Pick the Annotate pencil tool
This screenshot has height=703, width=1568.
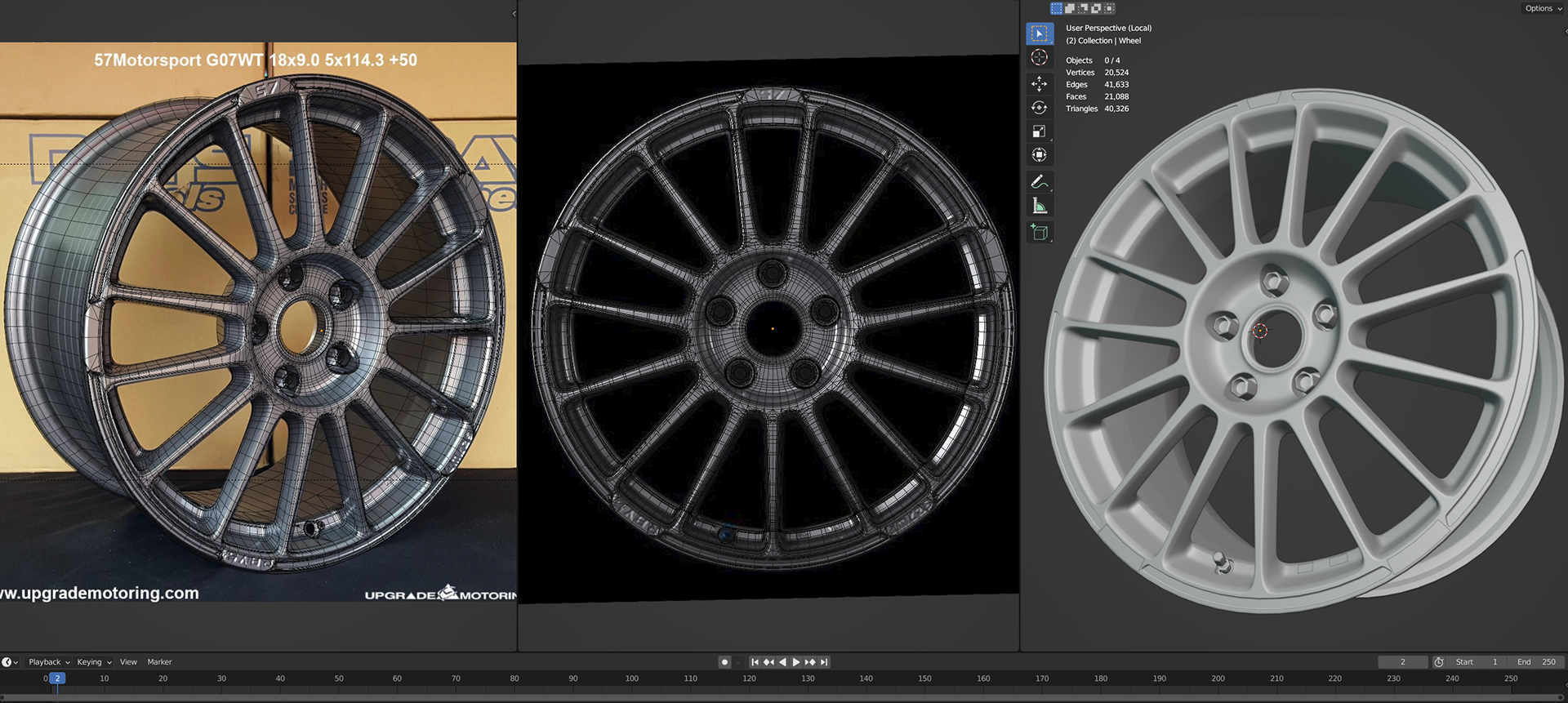[x=1039, y=182]
